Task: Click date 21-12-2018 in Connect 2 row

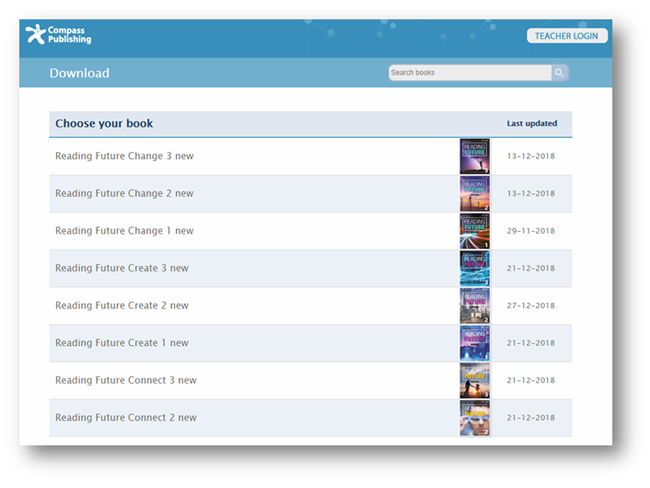Action: [x=531, y=418]
